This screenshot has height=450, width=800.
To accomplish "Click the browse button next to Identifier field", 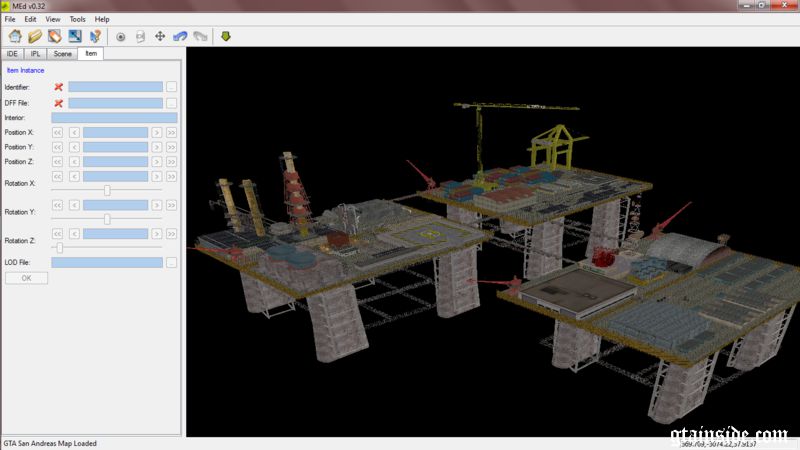I will tap(171, 87).
